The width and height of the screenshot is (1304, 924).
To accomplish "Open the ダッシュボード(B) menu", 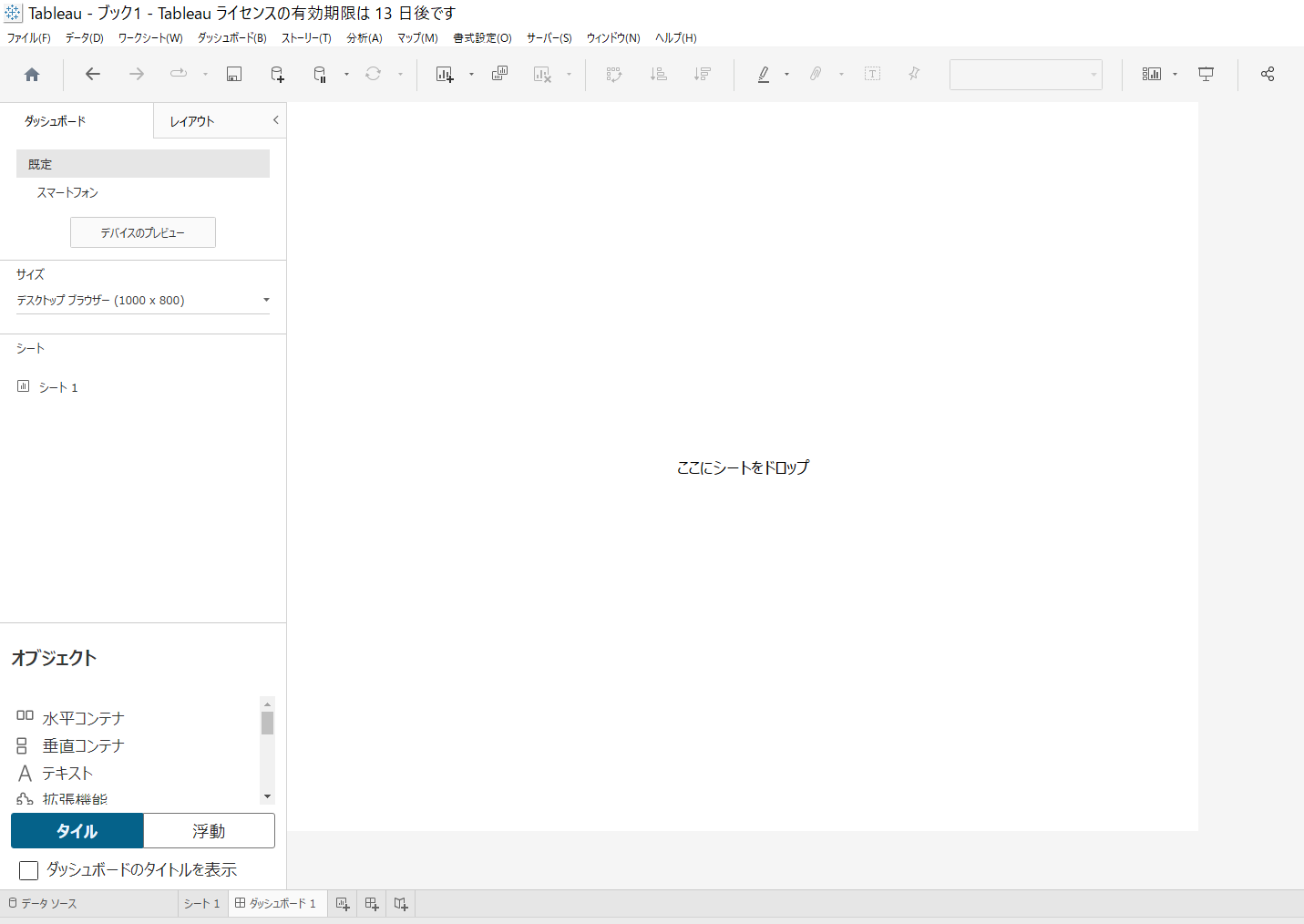I will pos(232,38).
